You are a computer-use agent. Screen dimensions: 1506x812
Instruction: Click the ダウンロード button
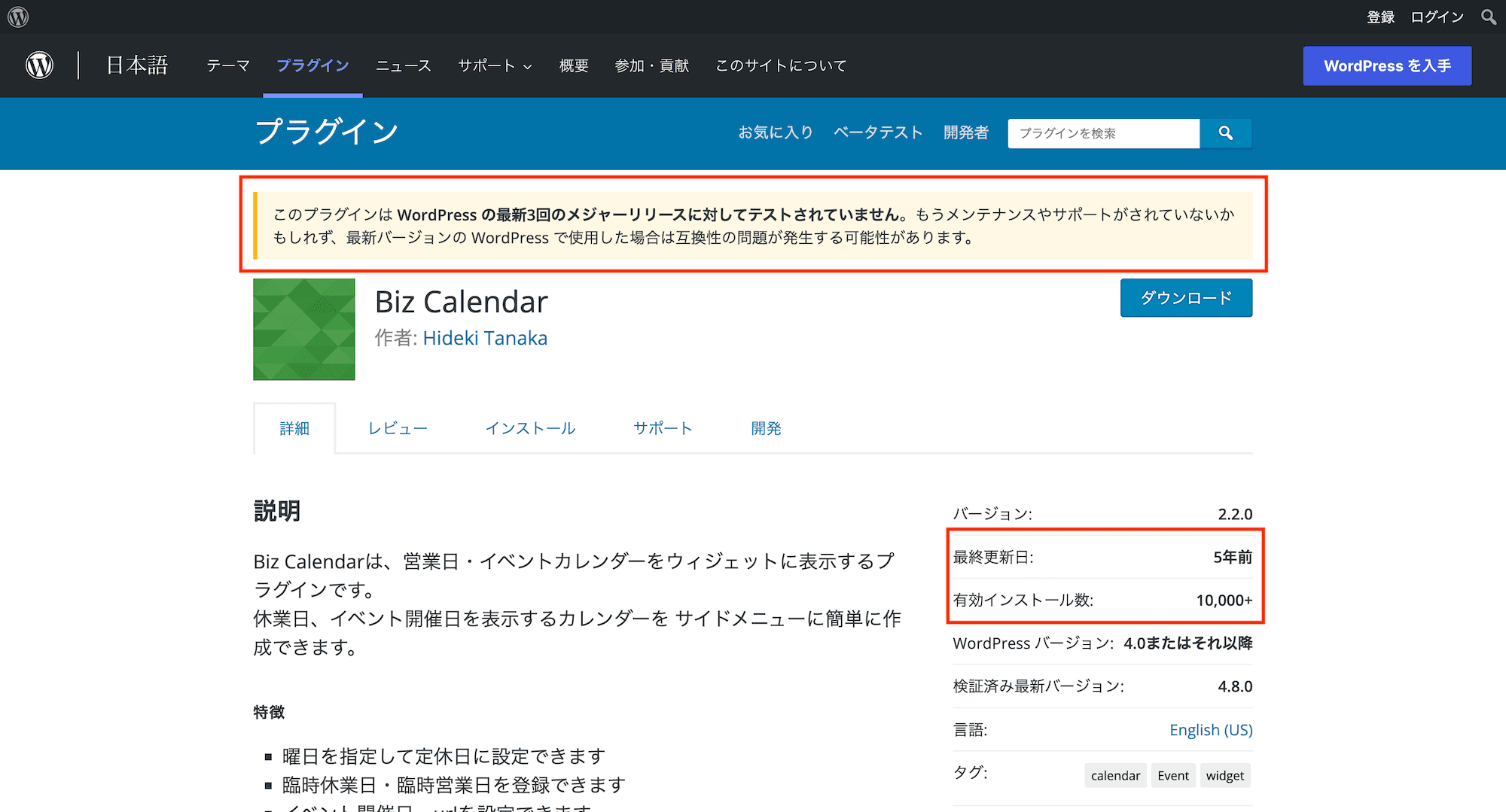[1186, 298]
